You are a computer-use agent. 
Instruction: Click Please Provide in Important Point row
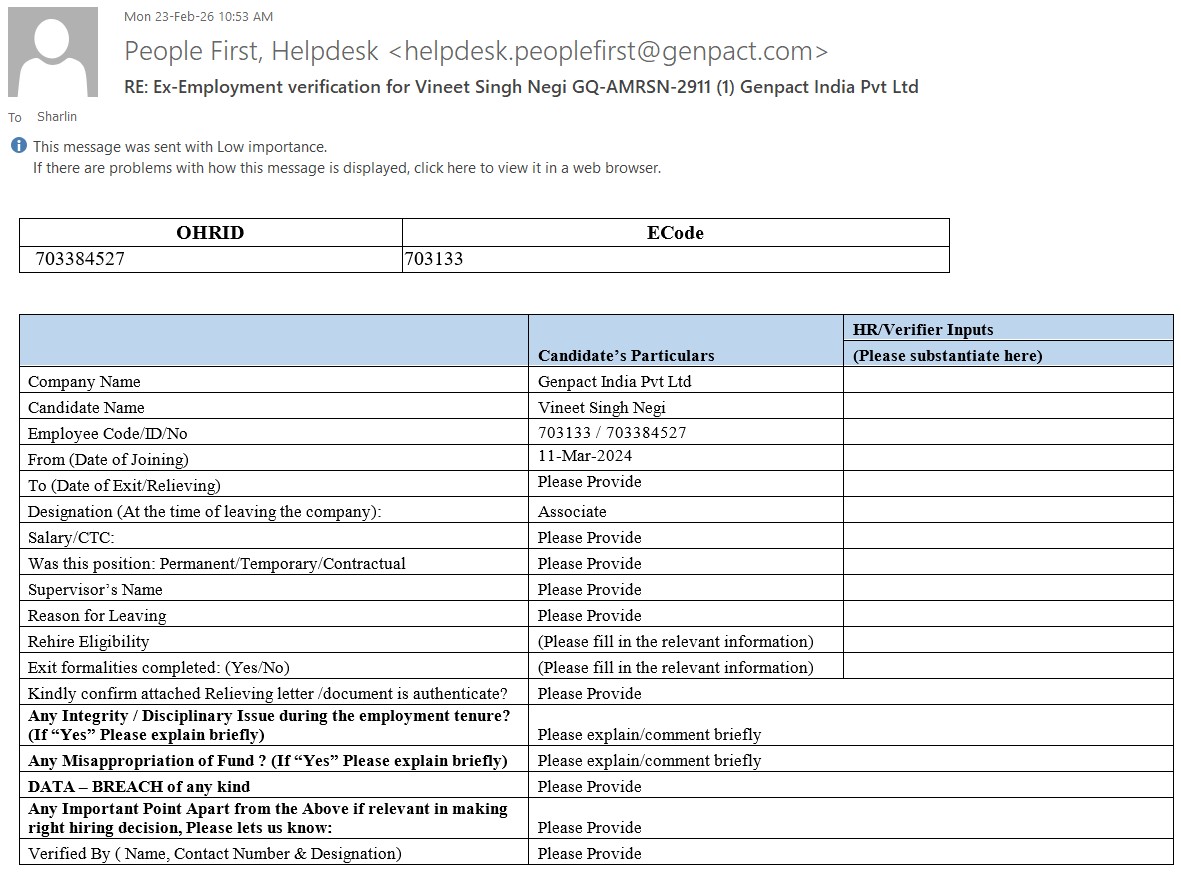click(590, 828)
